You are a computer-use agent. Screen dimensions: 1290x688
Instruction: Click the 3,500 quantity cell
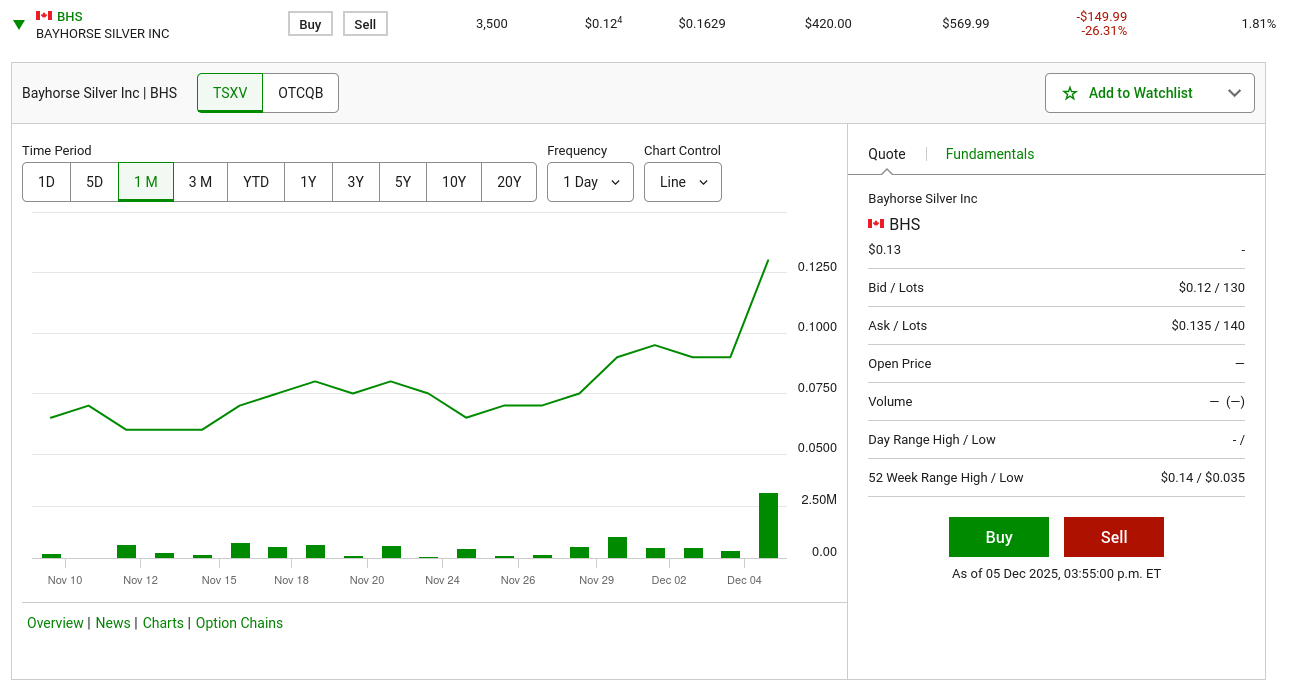click(492, 23)
